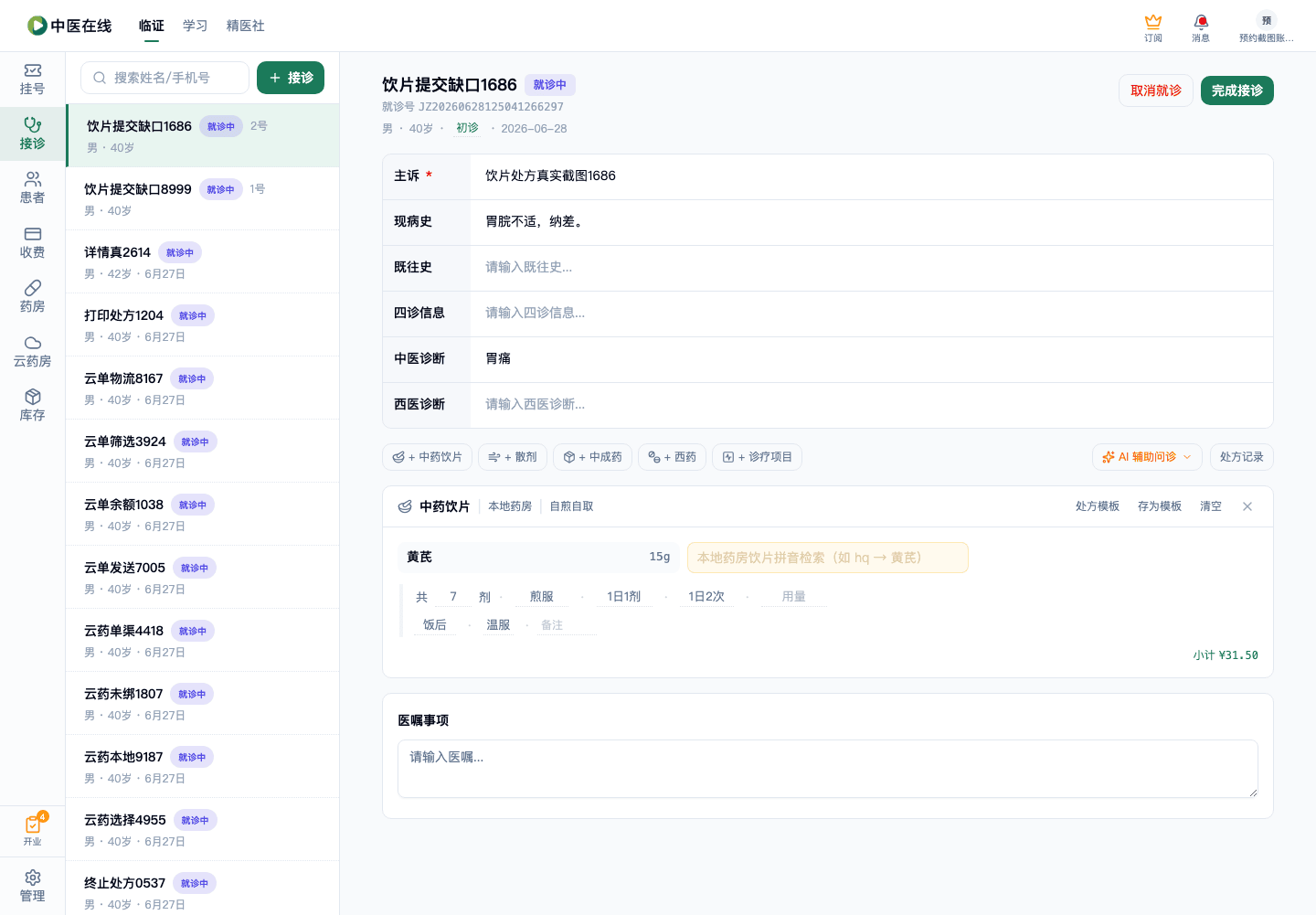Open the 患者 patients sidebar icon
1316x915 pixels.
click(x=32, y=188)
